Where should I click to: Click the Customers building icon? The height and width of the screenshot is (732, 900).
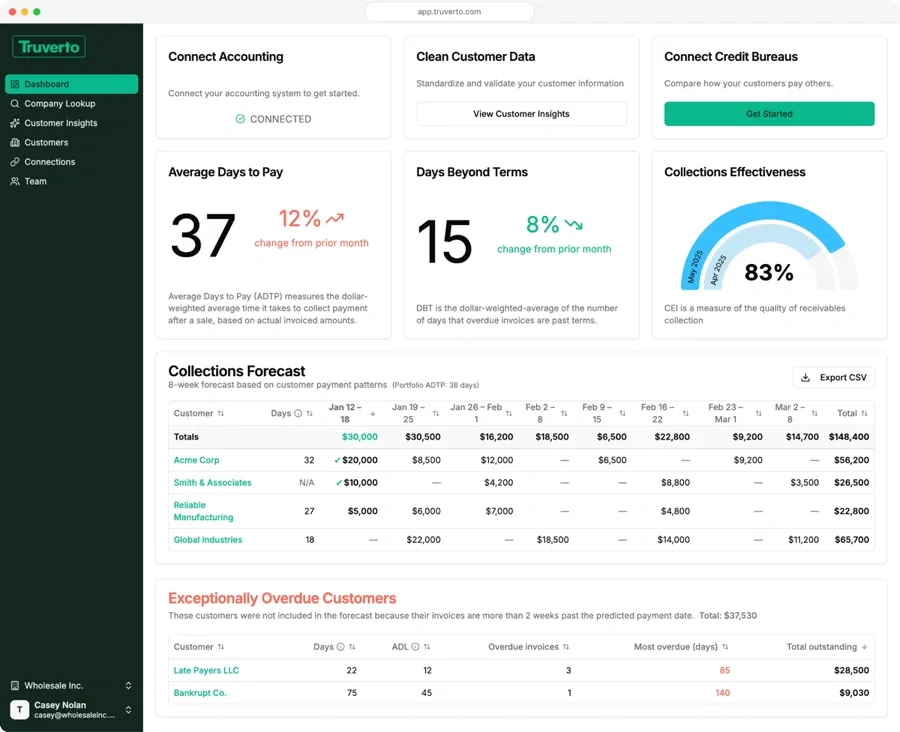pos(15,142)
